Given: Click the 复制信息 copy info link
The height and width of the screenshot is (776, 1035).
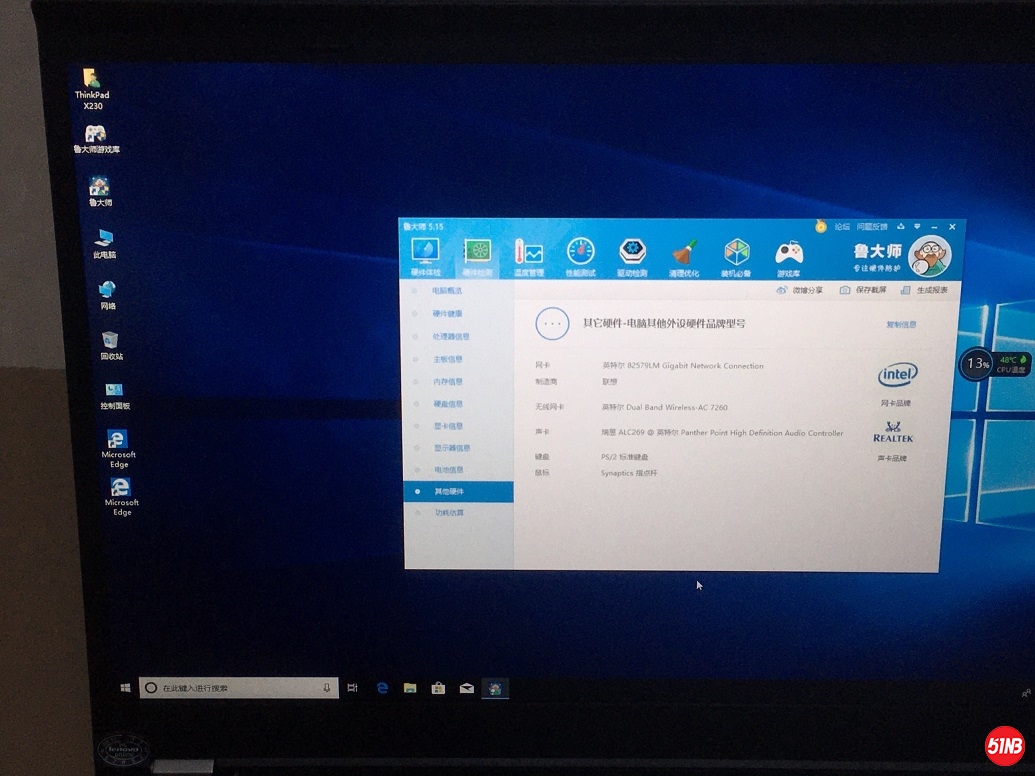Looking at the screenshot, I should (x=900, y=324).
